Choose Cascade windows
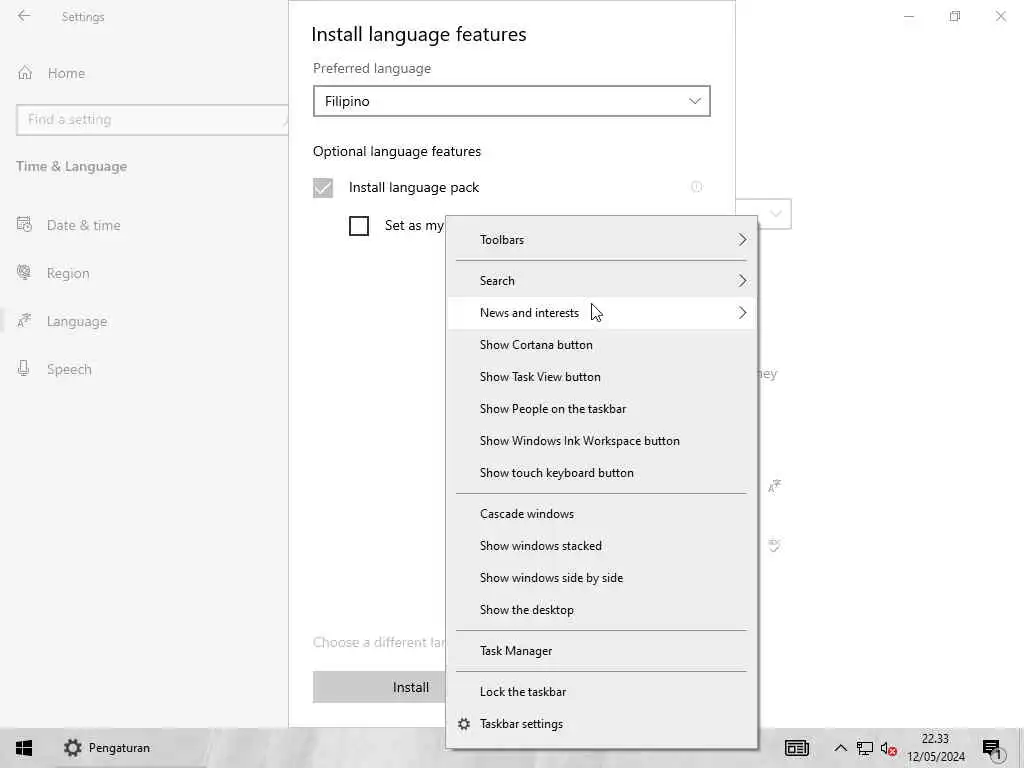Viewport: 1024px width, 768px height. 601,514
